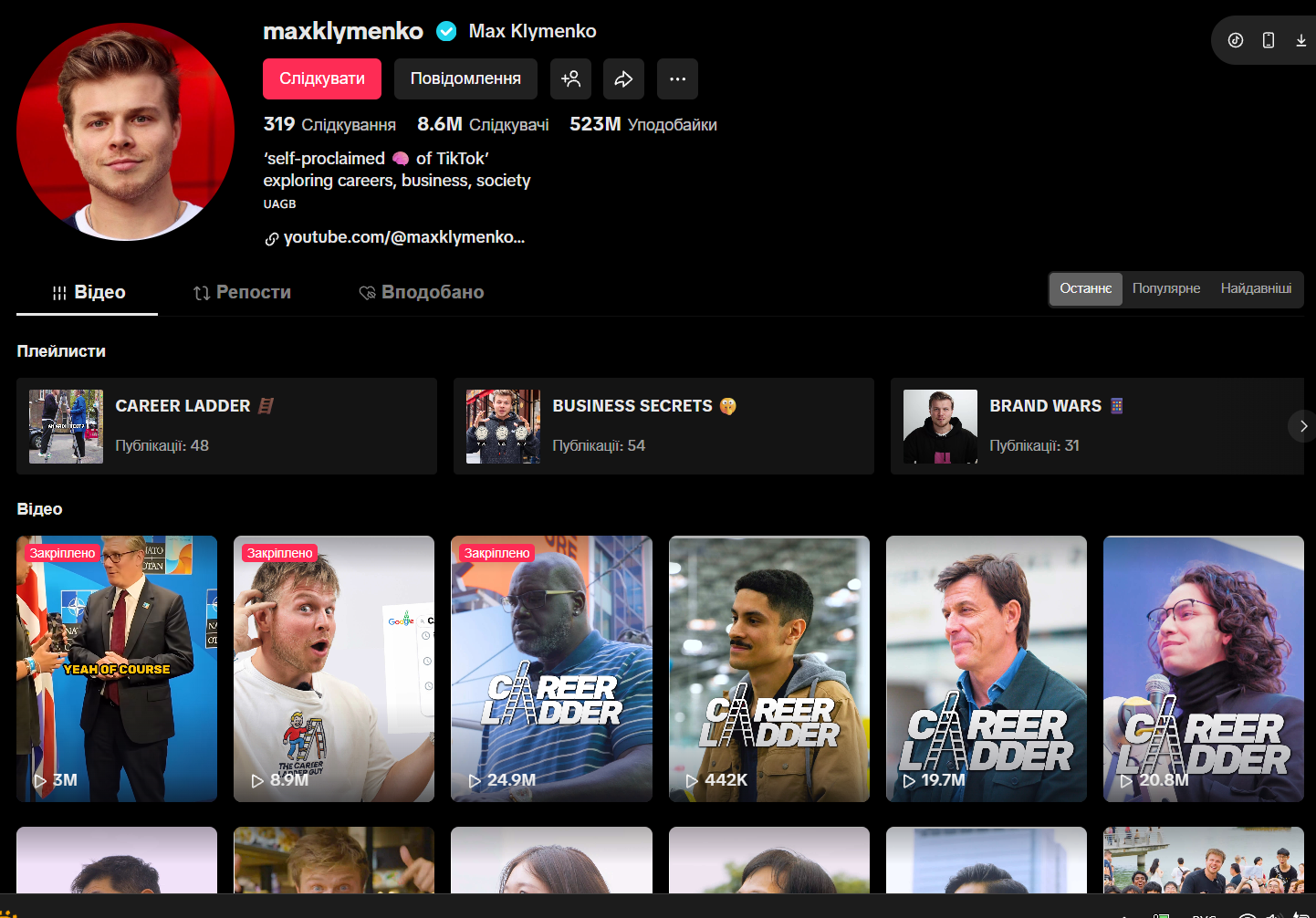Click the red Слідкувати button
Viewport: 1316px width, 918px height.
pyautogui.click(x=322, y=79)
